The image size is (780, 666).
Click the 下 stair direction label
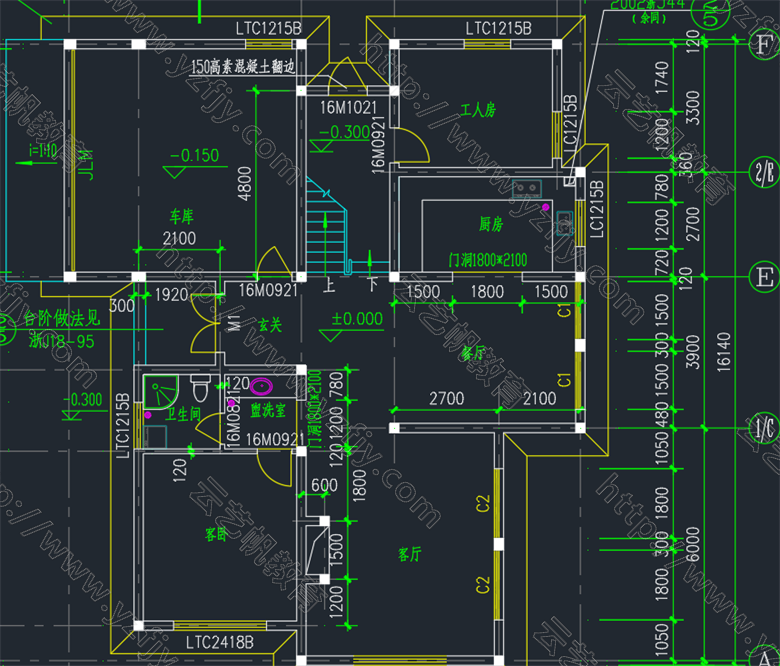[x=373, y=285]
